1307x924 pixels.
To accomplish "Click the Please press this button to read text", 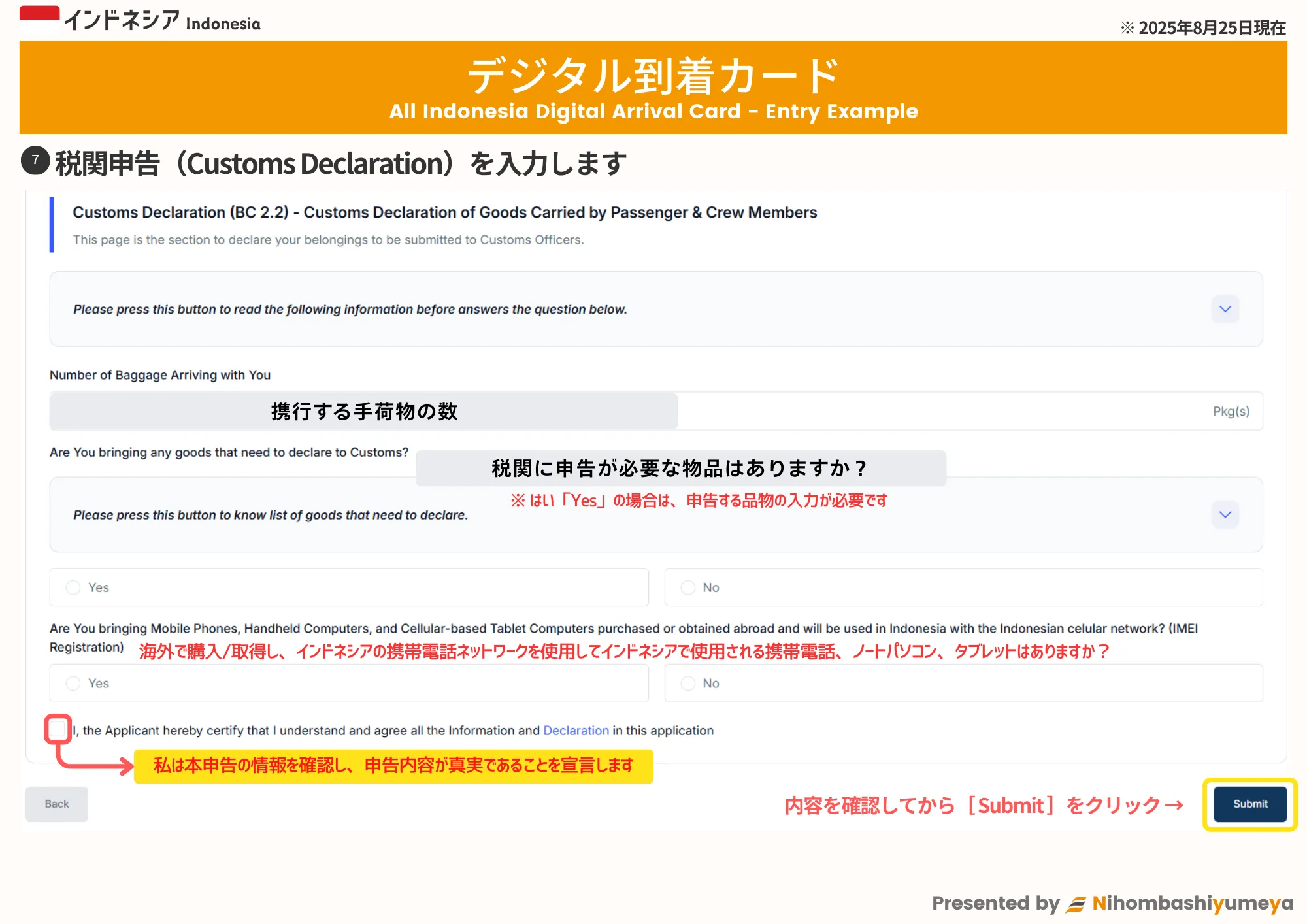I will 350,309.
